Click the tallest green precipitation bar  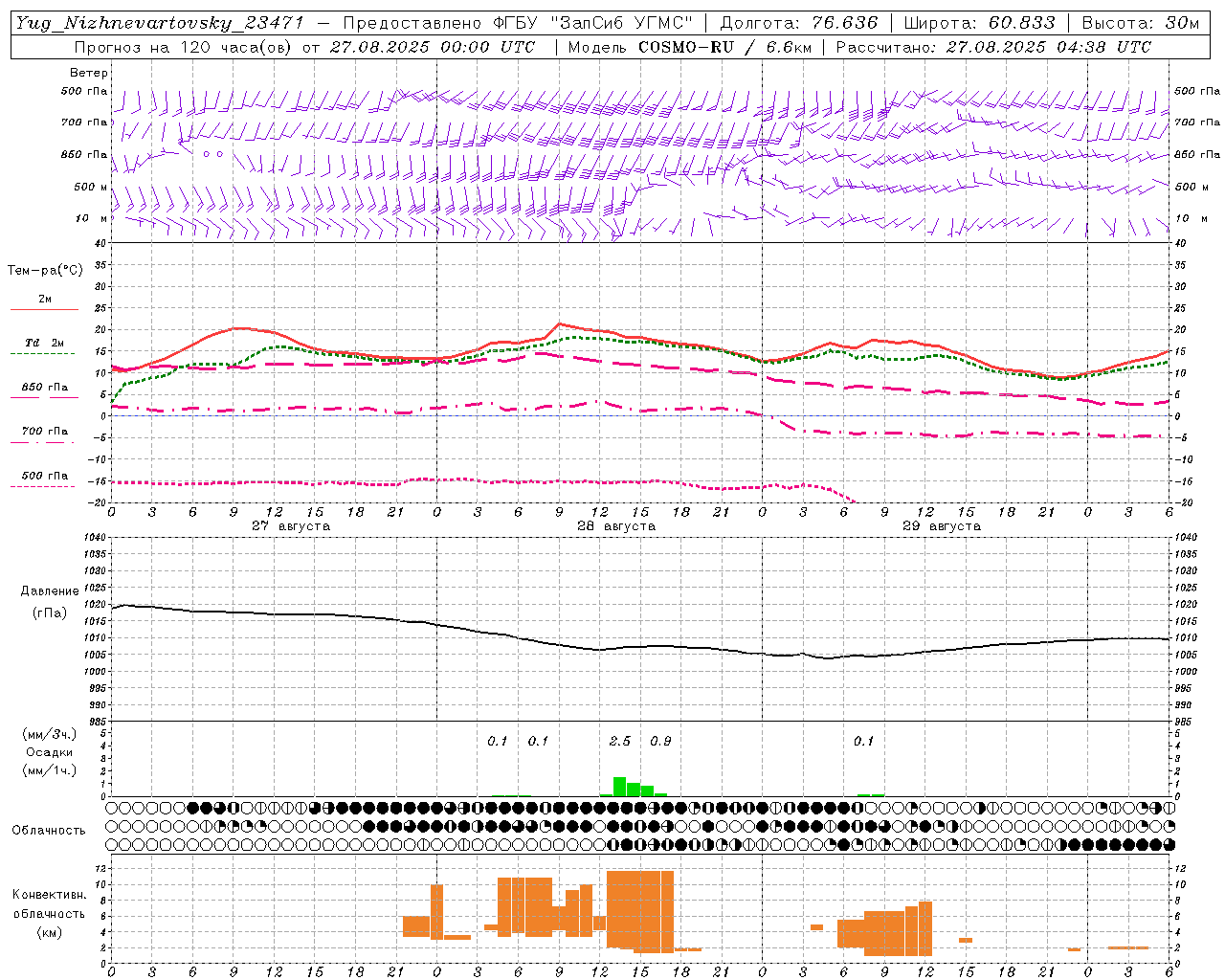point(619,787)
